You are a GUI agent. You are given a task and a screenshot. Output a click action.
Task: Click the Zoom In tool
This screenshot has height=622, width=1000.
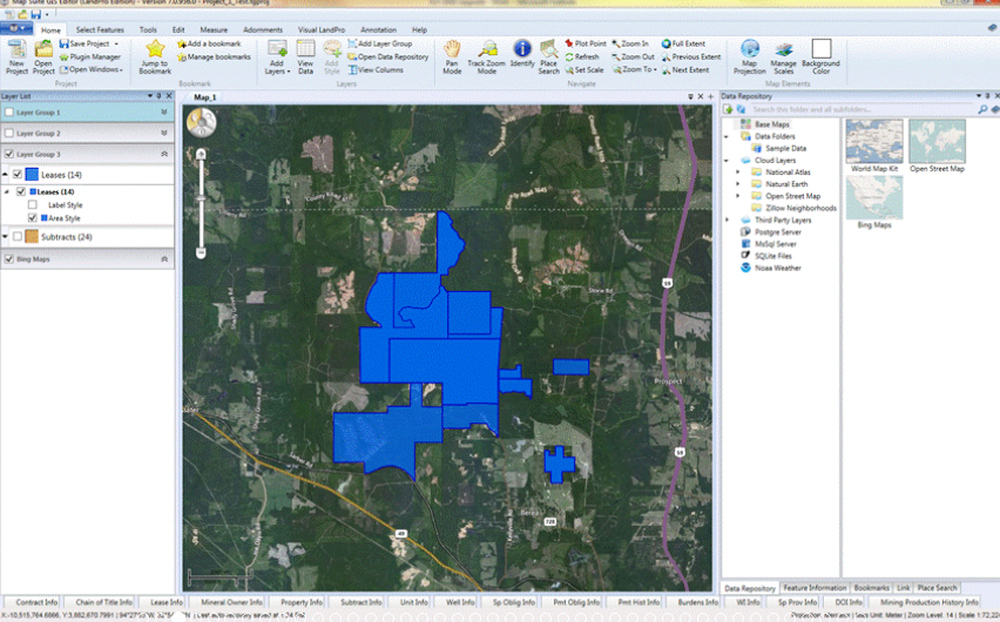coord(630,43)
